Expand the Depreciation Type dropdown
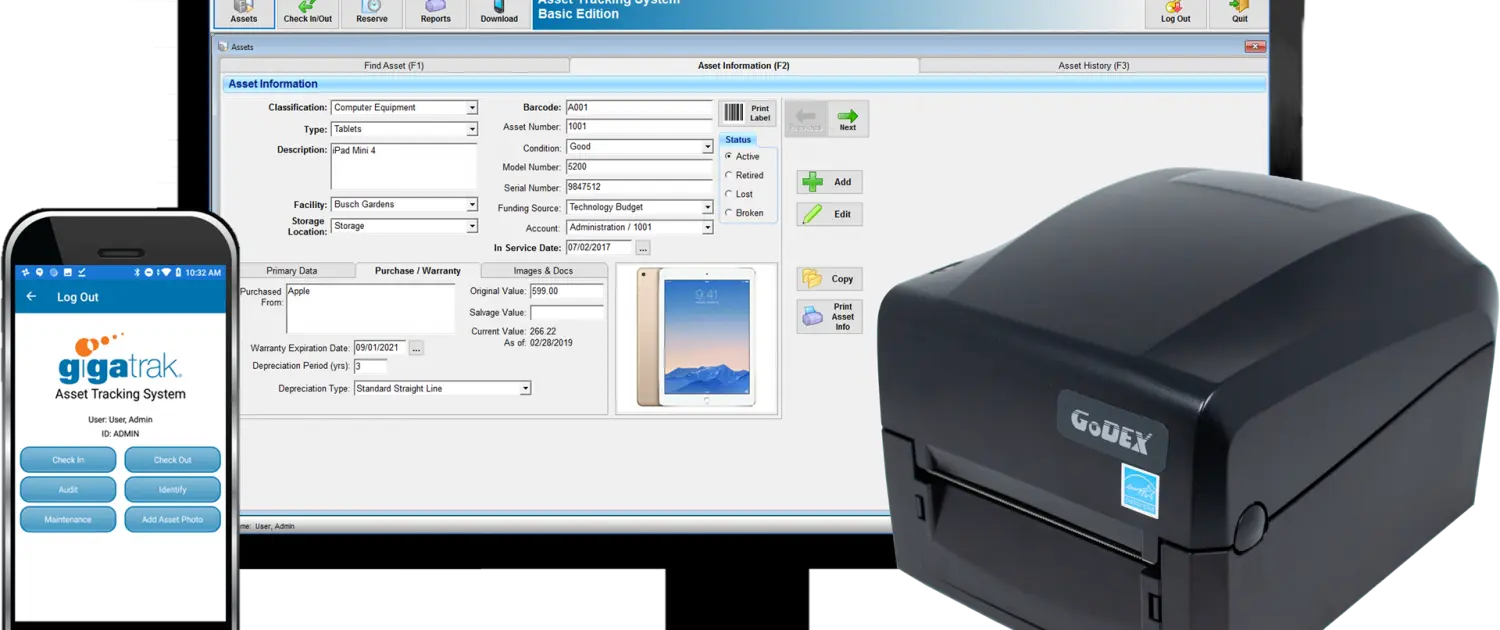 coord(525,389)
